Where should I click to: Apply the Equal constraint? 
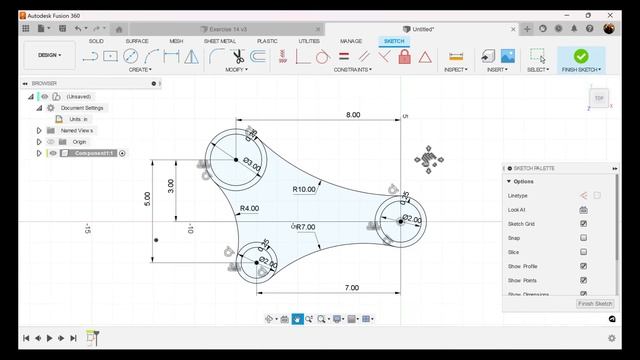(344, 56)
